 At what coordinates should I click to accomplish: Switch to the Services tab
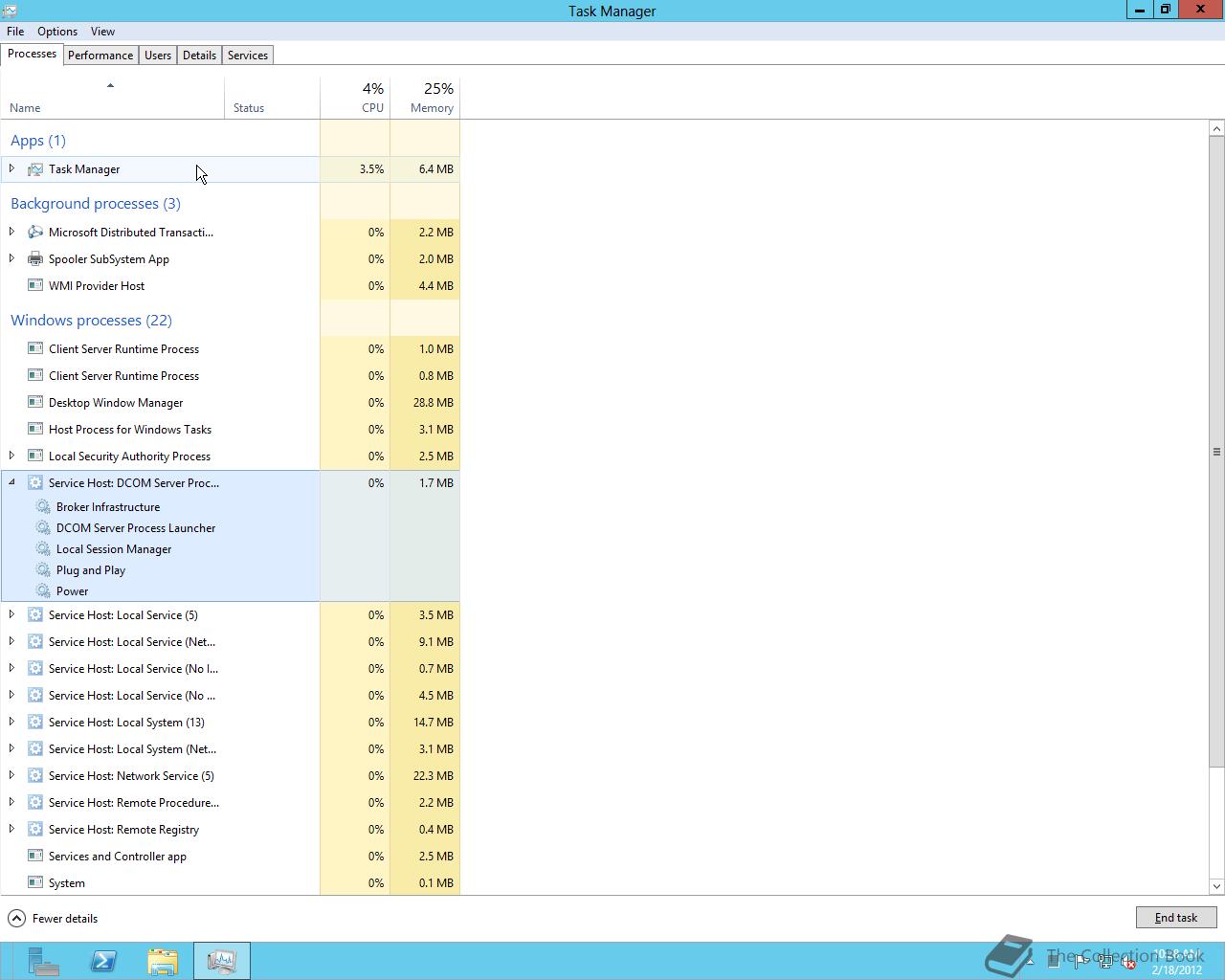(248, 56)
